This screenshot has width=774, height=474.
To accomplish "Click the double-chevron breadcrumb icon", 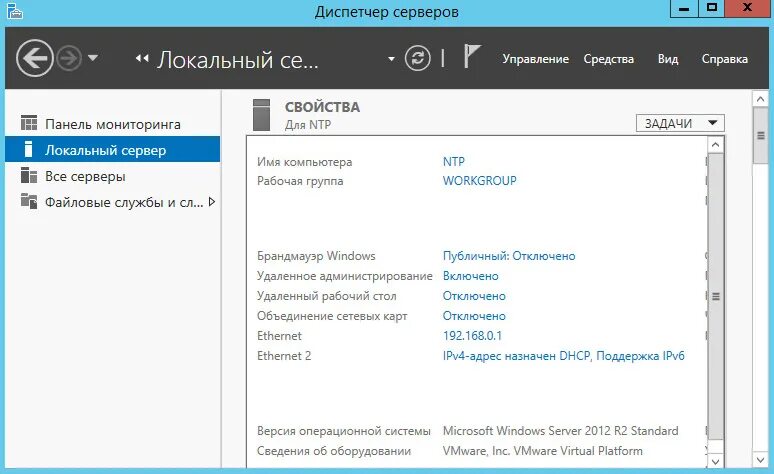I will point(142,59).
